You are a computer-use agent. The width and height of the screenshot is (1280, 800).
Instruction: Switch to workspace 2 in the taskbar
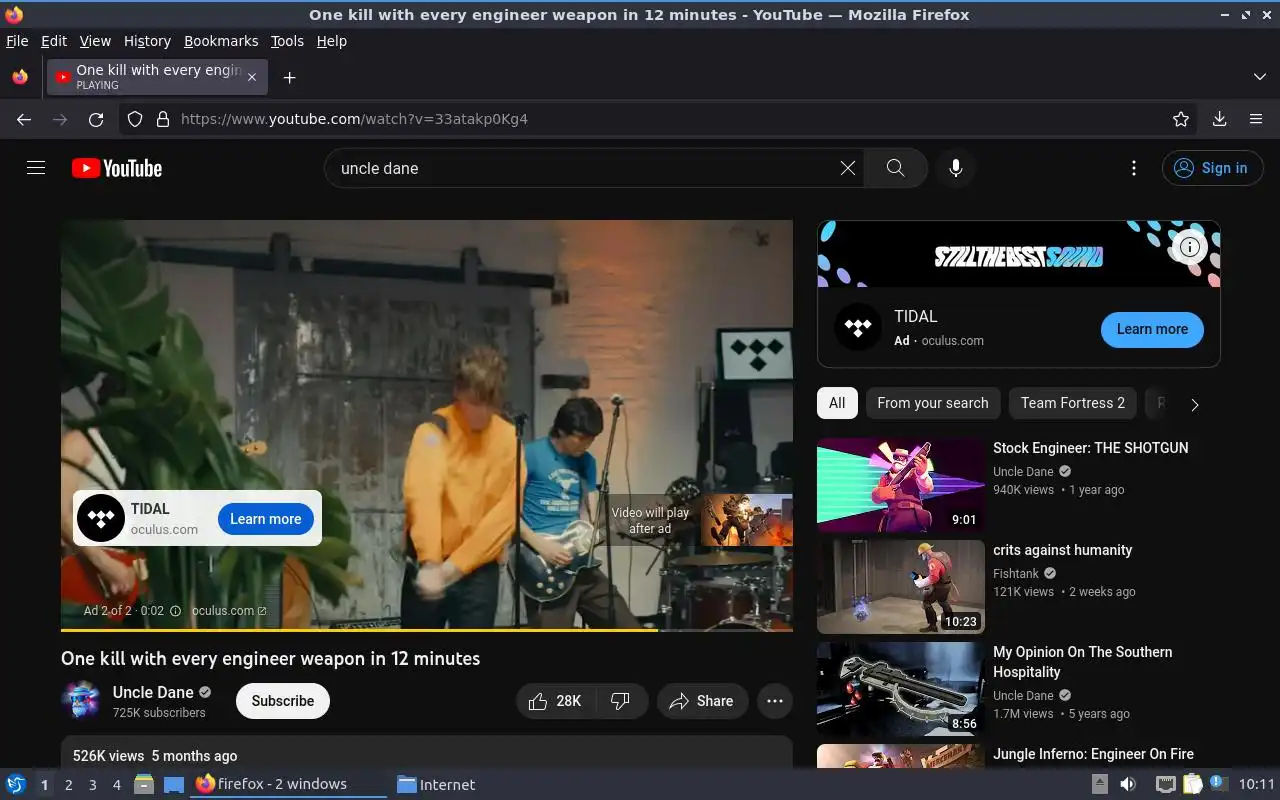click(x=68, y=785)
